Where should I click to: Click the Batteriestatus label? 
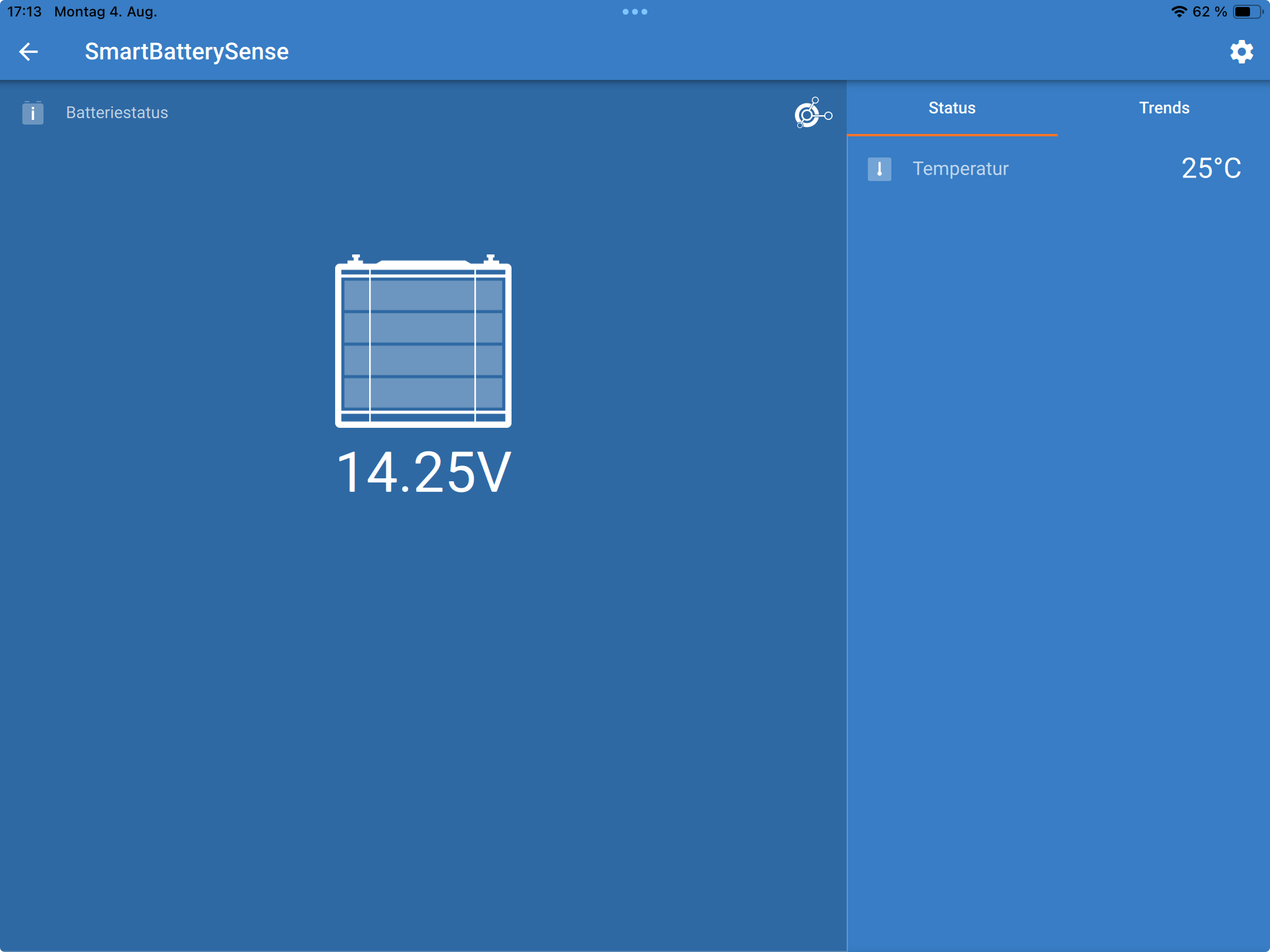(x=117, y=113)
